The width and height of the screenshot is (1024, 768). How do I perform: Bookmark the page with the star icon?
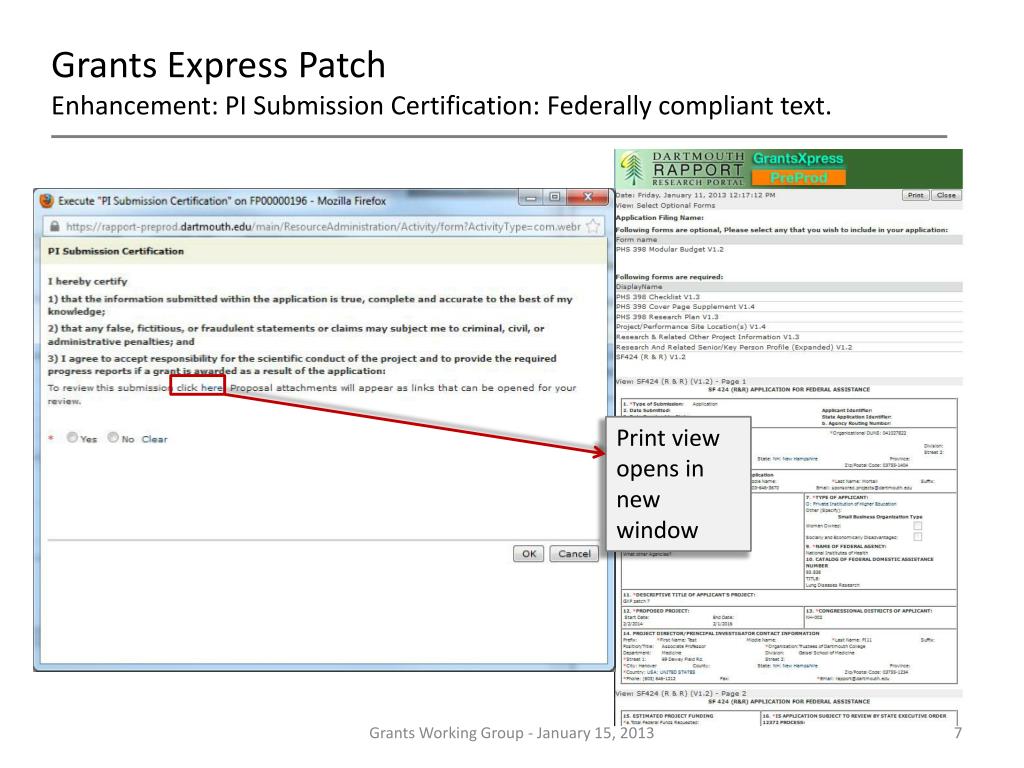point(593,227)
